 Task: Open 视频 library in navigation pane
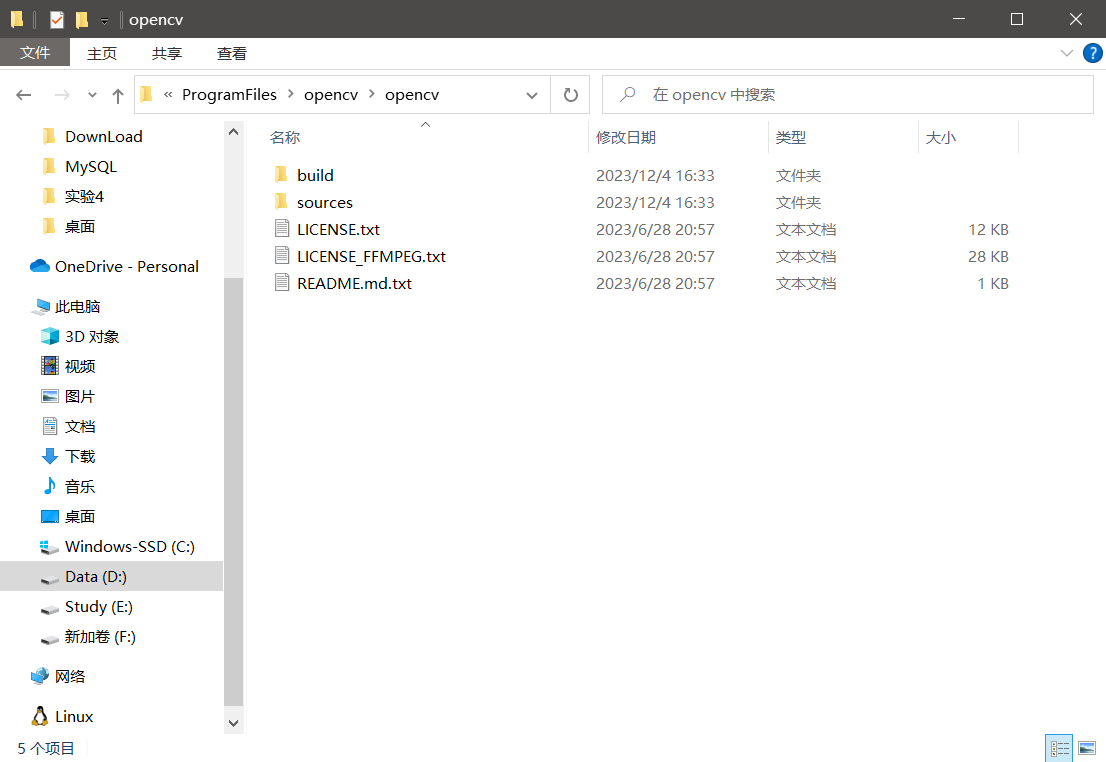click(x=80, y=366)
